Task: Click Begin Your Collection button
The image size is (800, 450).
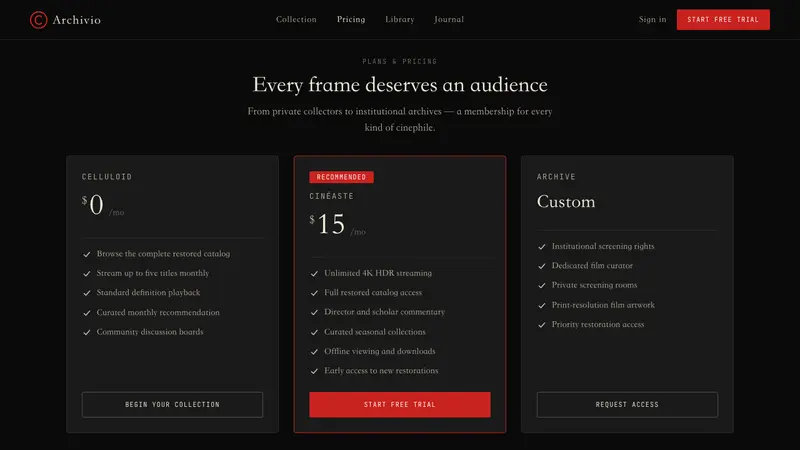Action: click(172, 405)
